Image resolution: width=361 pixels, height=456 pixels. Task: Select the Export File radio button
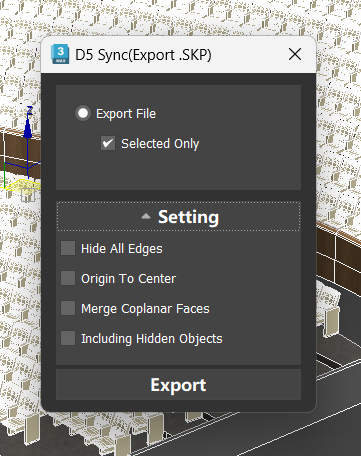pos(83,113)
